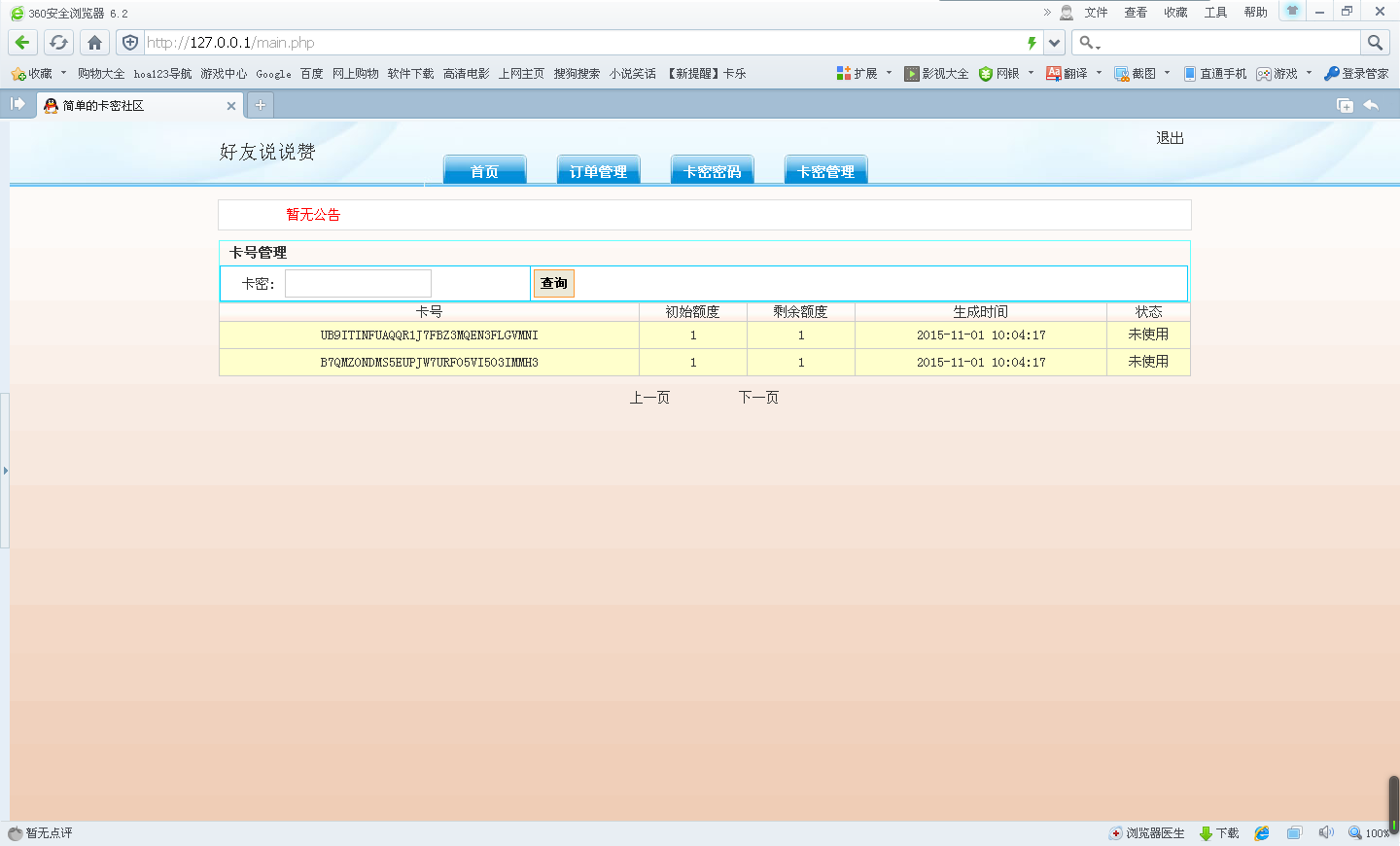Open 卡密管理 navigation tab
Image resolution: width=1400 pixels, height=846 pixels.
click(825, 170)
